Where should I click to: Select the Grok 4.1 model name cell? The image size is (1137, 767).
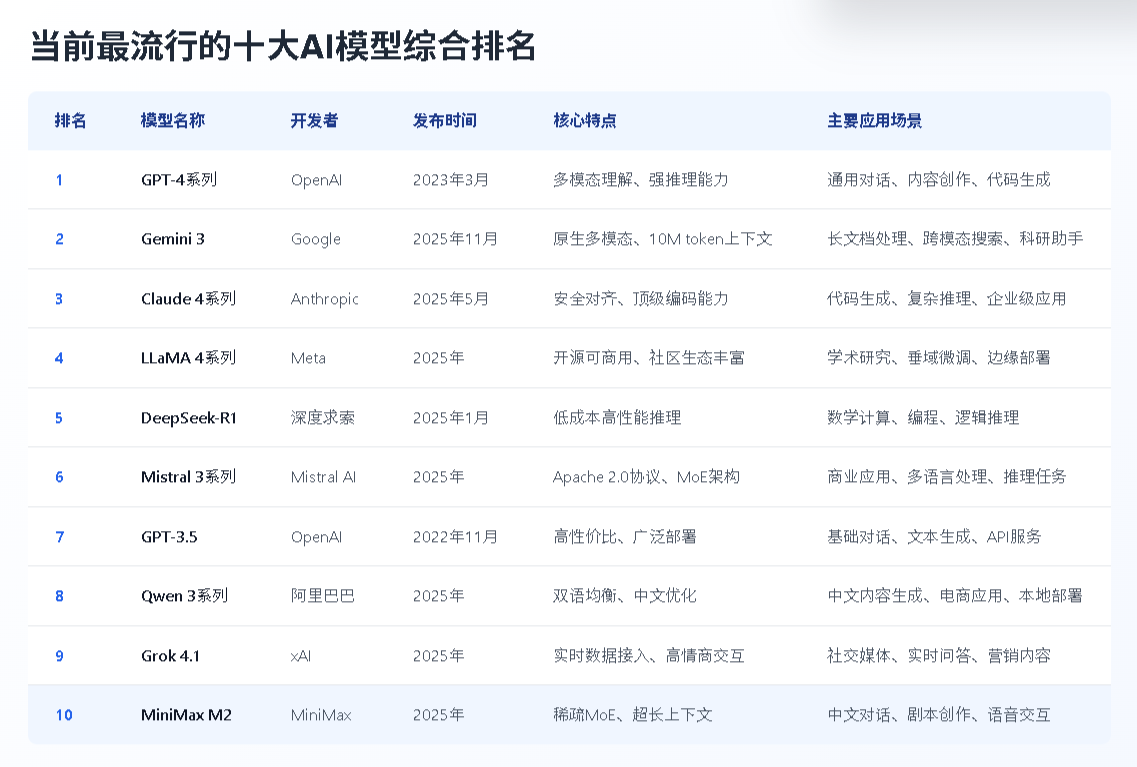pos(170,655)
